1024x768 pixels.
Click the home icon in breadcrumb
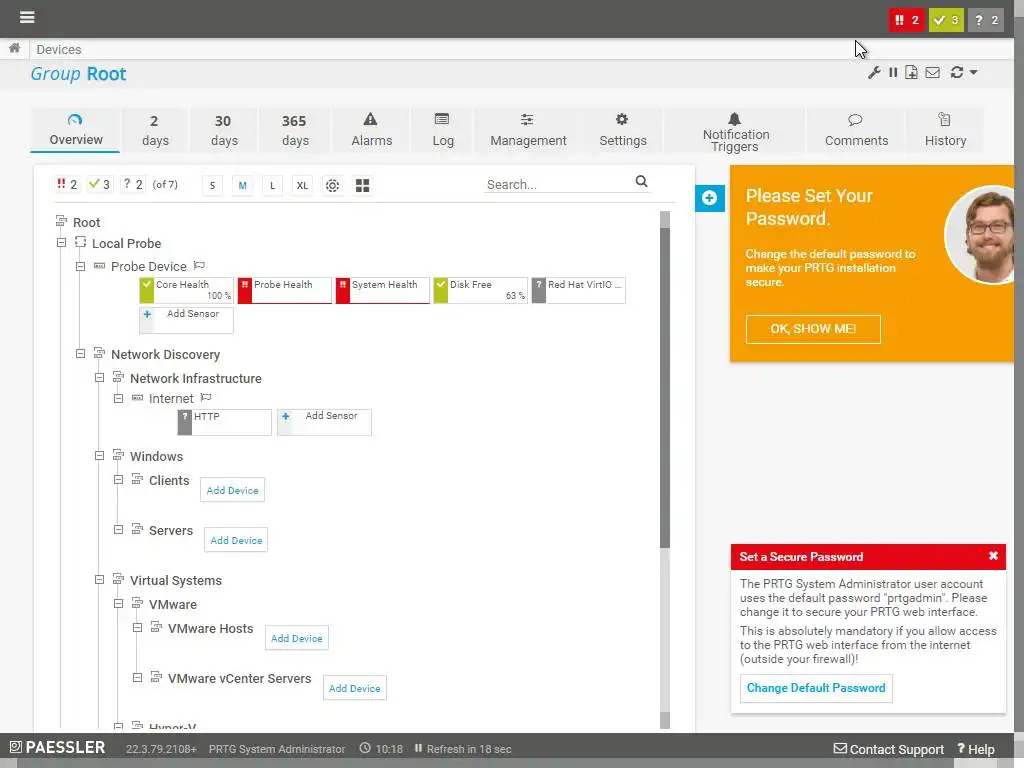pyautogui.click(x=14, y=48)
